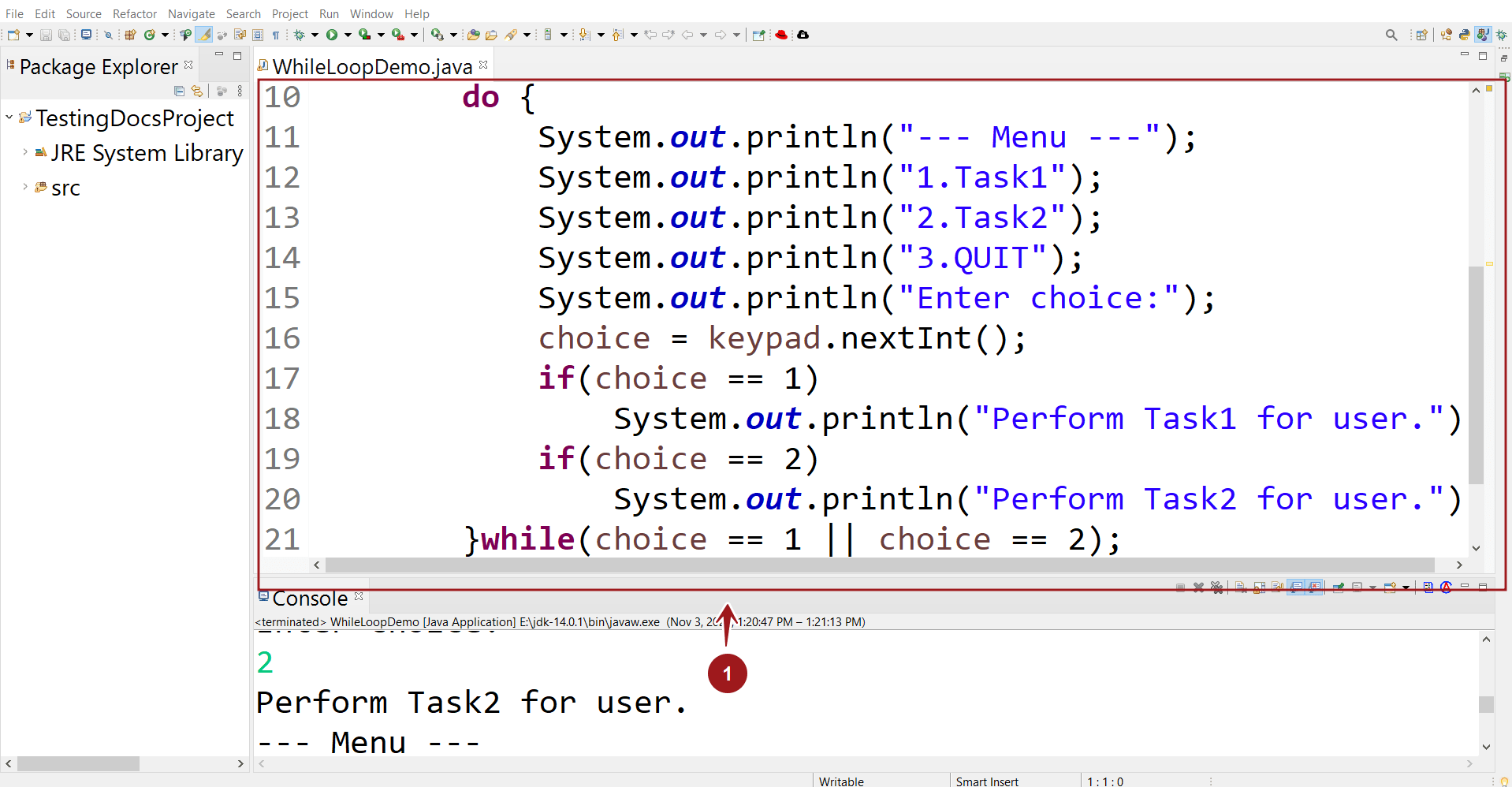Remove all terminated launches from Console
The image size is (1512, 787).
[1216, 587]
